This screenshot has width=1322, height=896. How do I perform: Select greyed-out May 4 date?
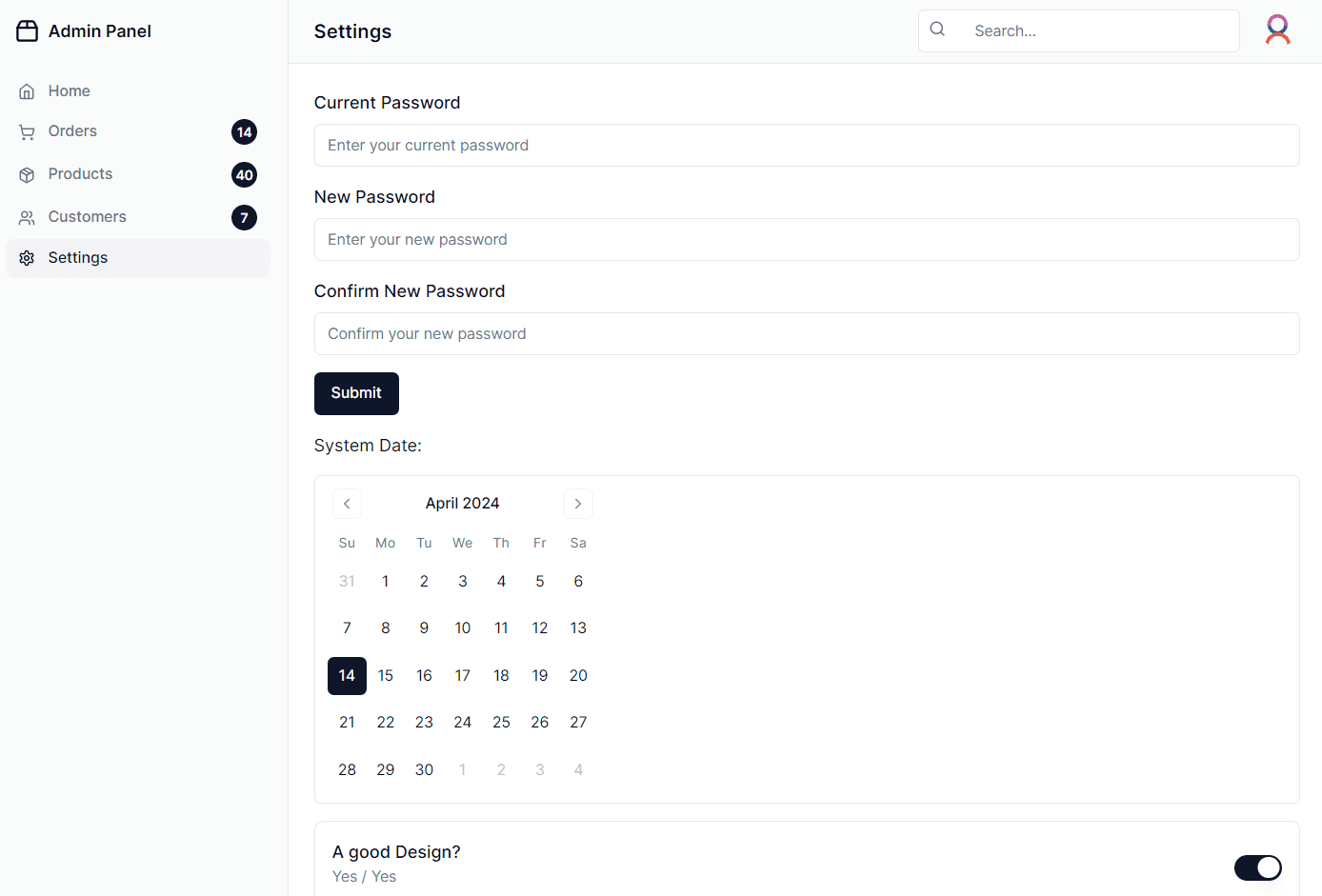pyautogui.click(x=578, y=770)
